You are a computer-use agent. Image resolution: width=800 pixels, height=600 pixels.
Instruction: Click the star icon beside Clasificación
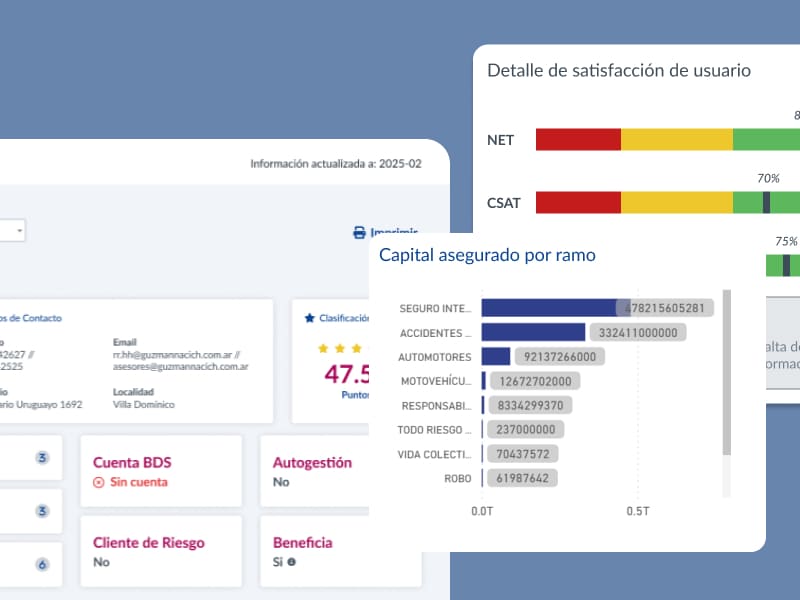pyautogui.click(x=310, y=318)
